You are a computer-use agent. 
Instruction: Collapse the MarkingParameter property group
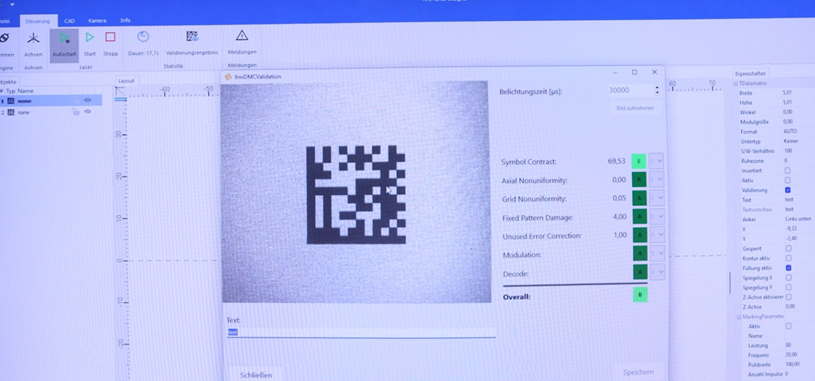pos(739,317)
